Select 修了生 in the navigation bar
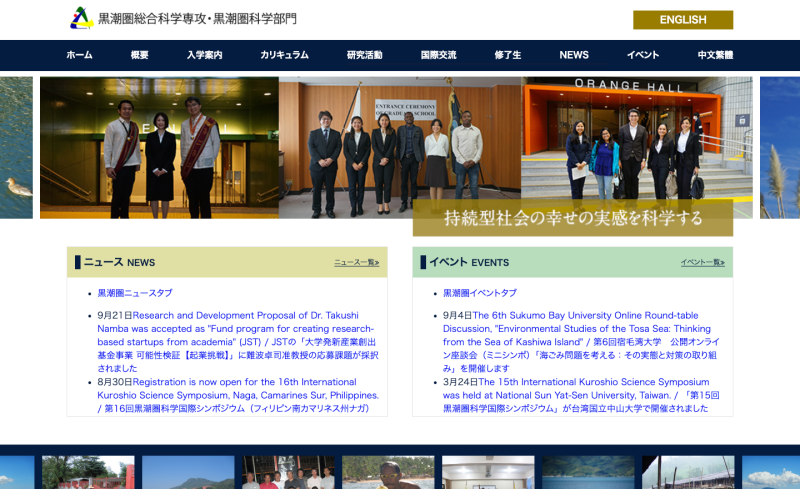This screenshot has width=800, height=489. tap(508, 55)
